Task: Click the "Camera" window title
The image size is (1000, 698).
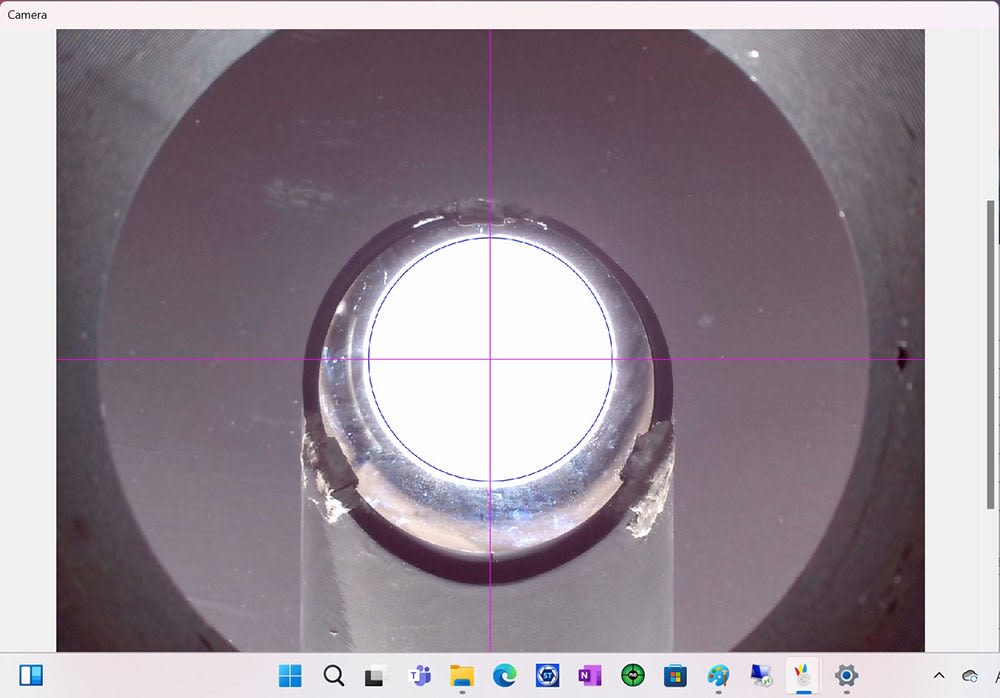Action: (x=27, y=14)
